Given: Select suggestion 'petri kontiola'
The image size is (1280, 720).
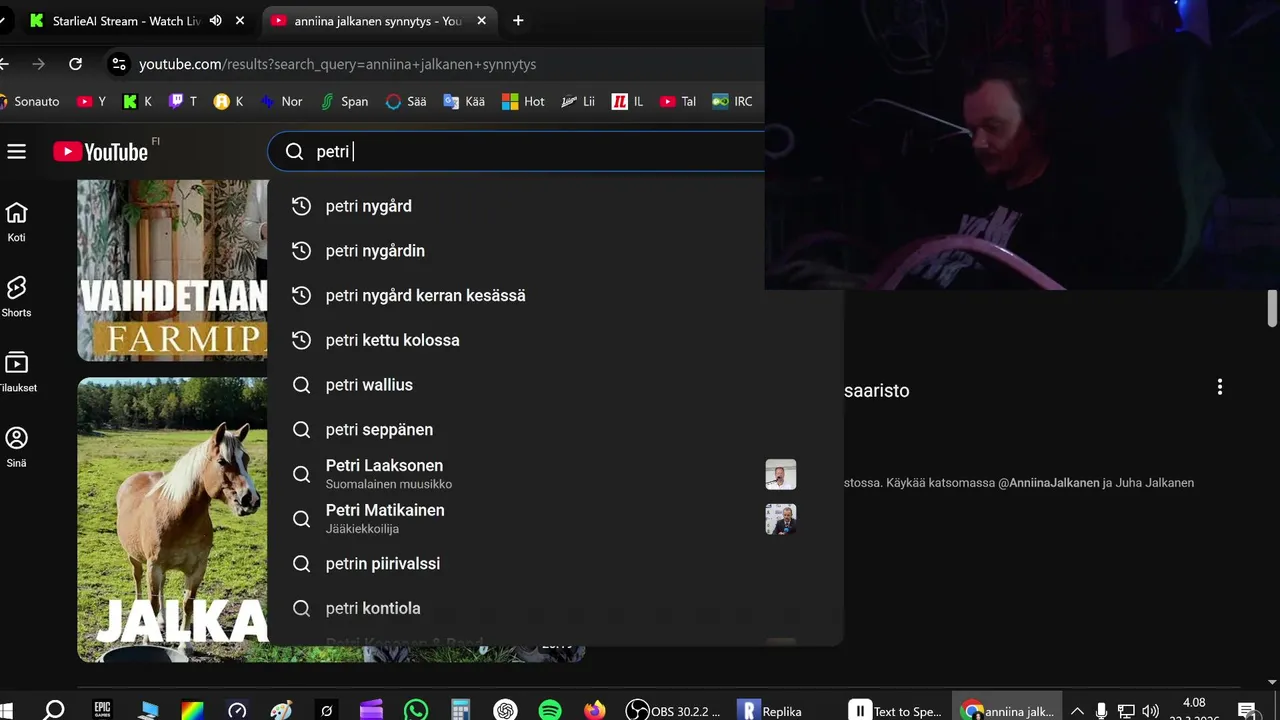Looking at the screenshot, I should click(555, 608).
